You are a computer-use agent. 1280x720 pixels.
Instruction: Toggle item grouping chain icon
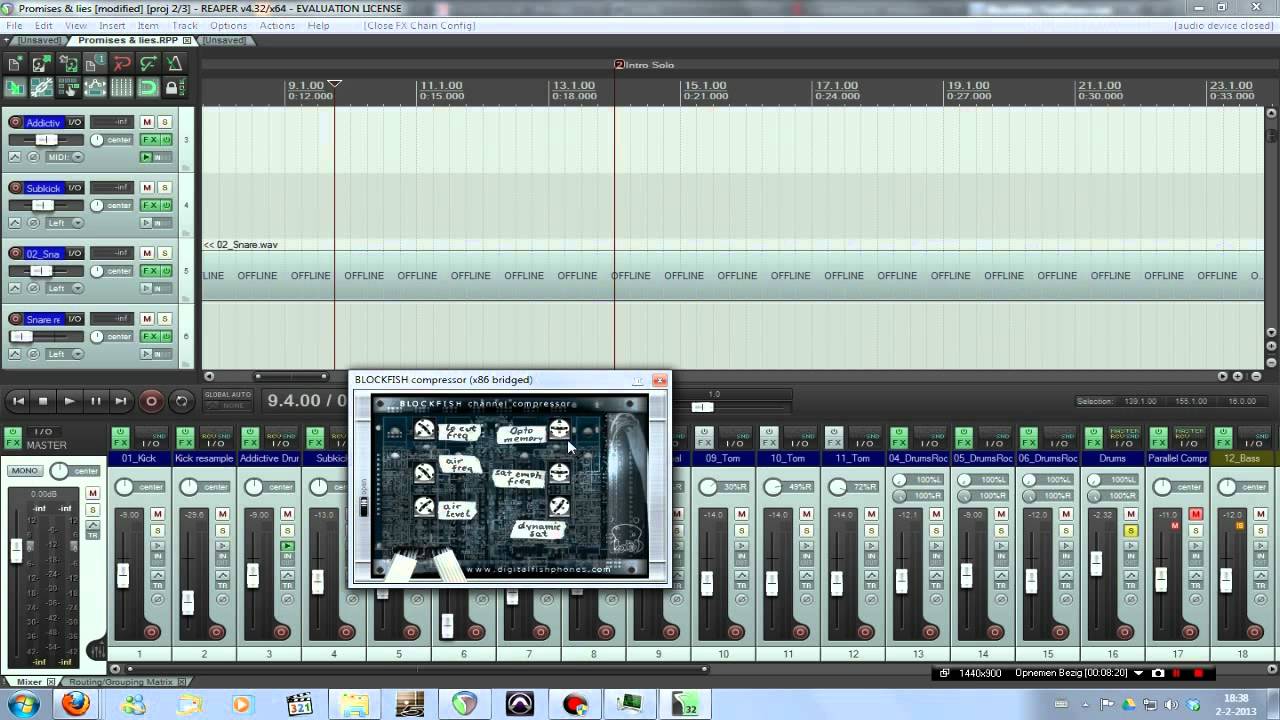(42, 88)
